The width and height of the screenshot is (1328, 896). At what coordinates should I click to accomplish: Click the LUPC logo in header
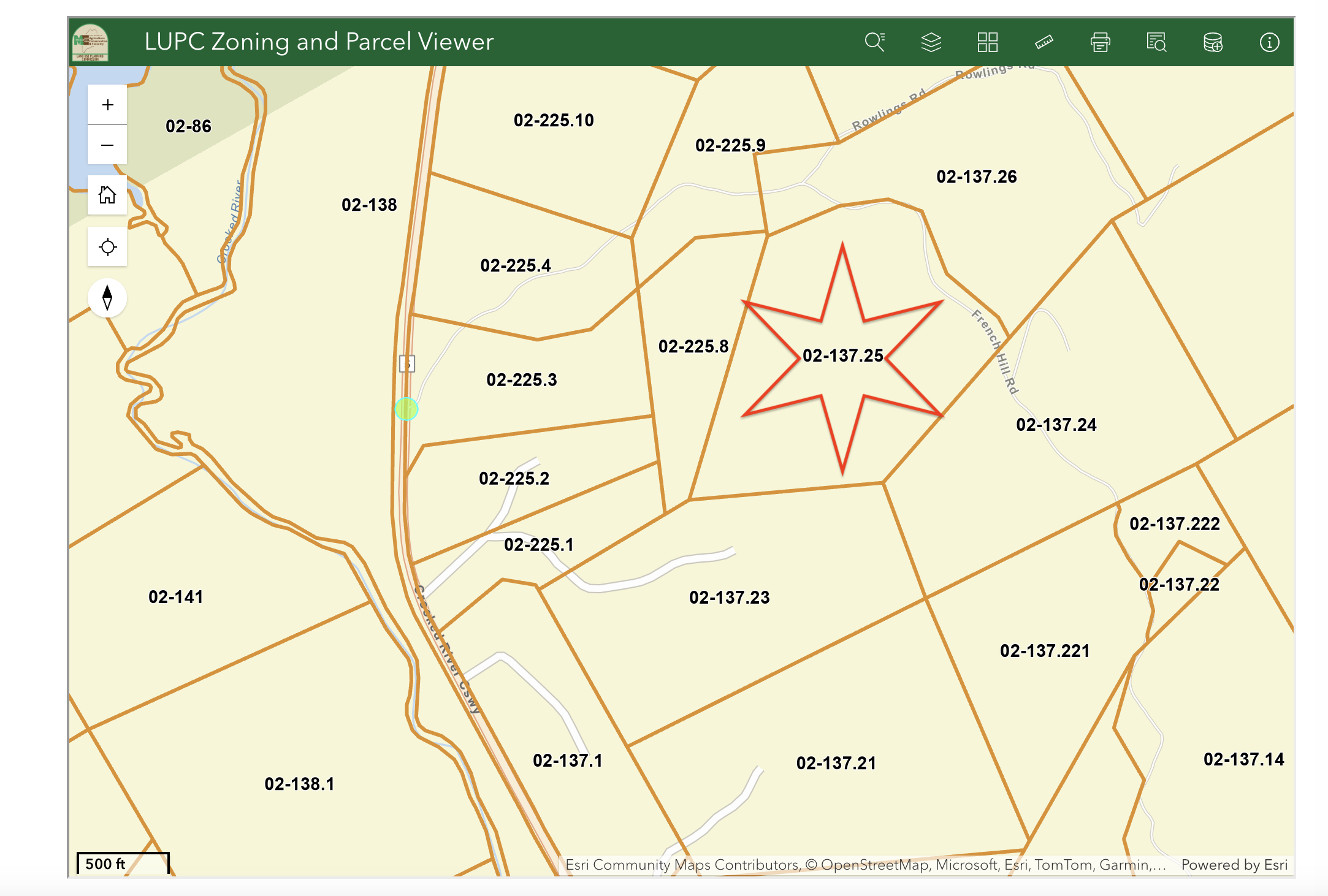[x=91, y=42]
